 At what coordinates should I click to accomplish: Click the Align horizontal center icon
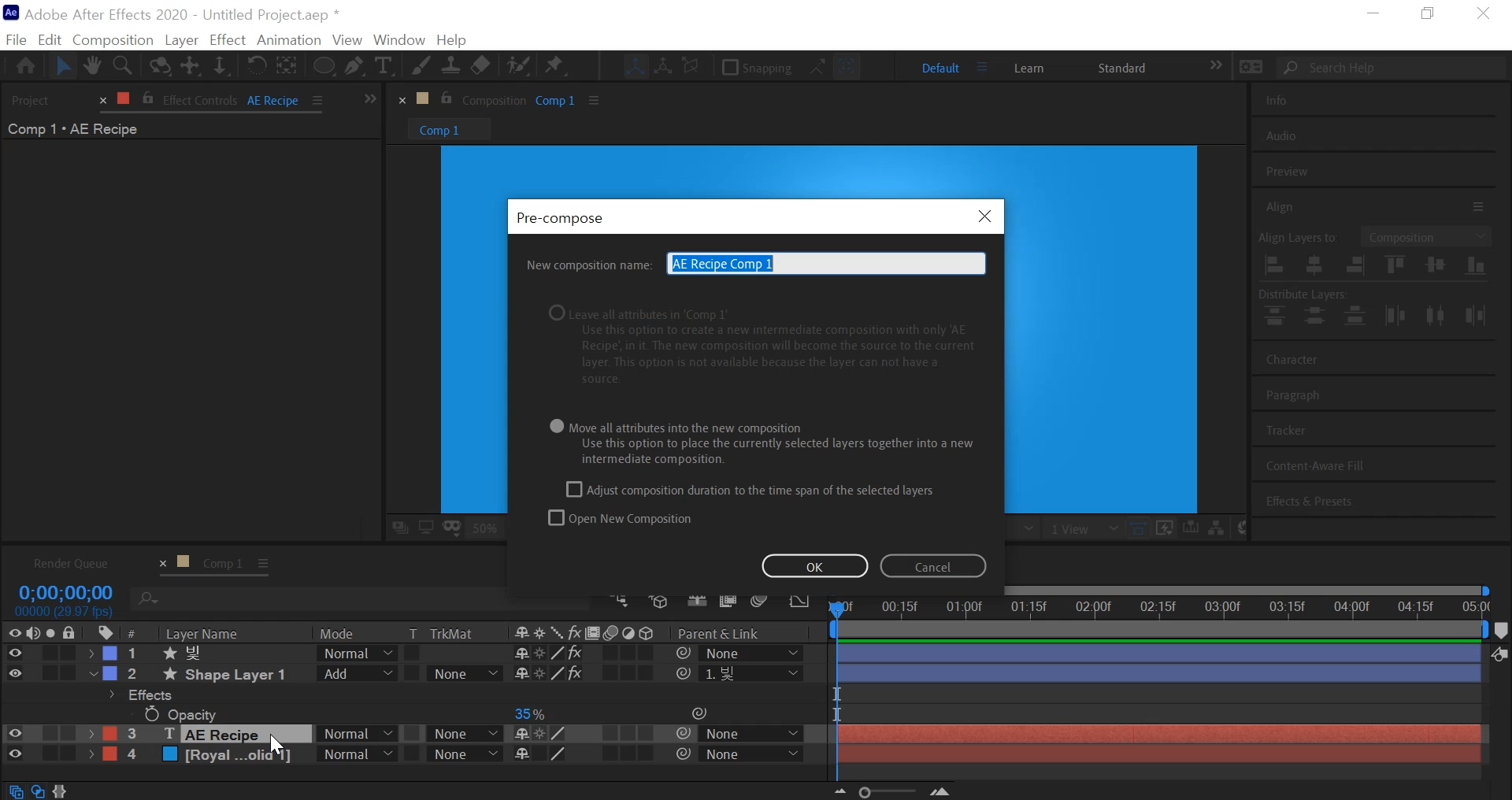(1315, 266)
